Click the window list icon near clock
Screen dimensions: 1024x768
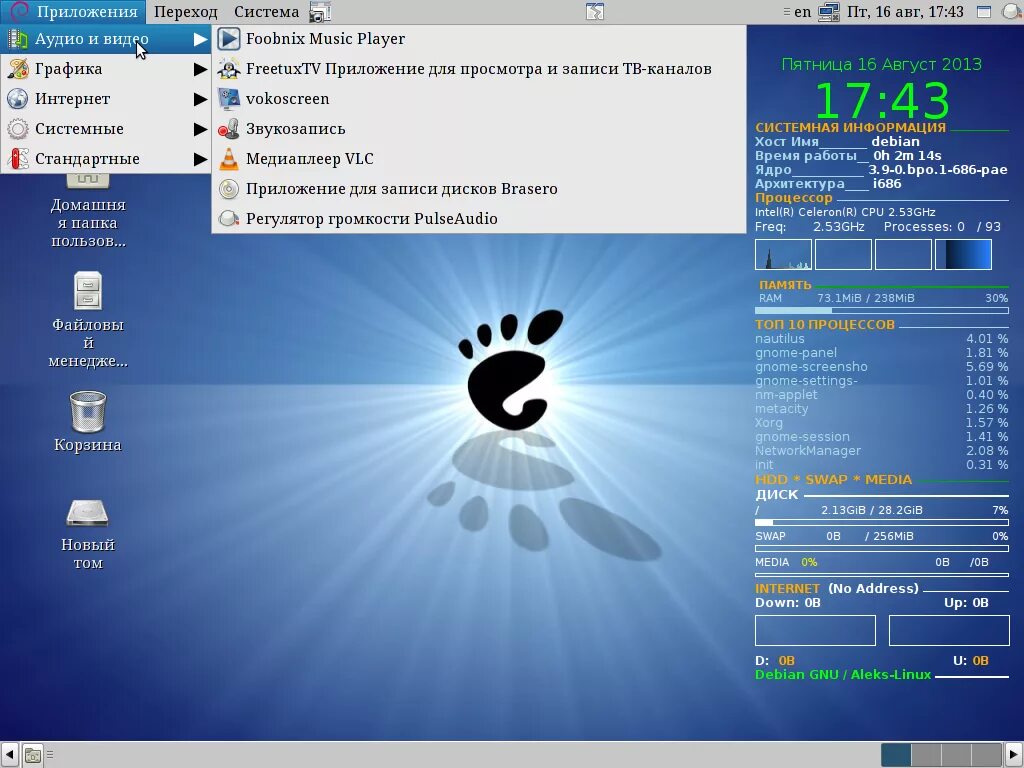[984, 12]
